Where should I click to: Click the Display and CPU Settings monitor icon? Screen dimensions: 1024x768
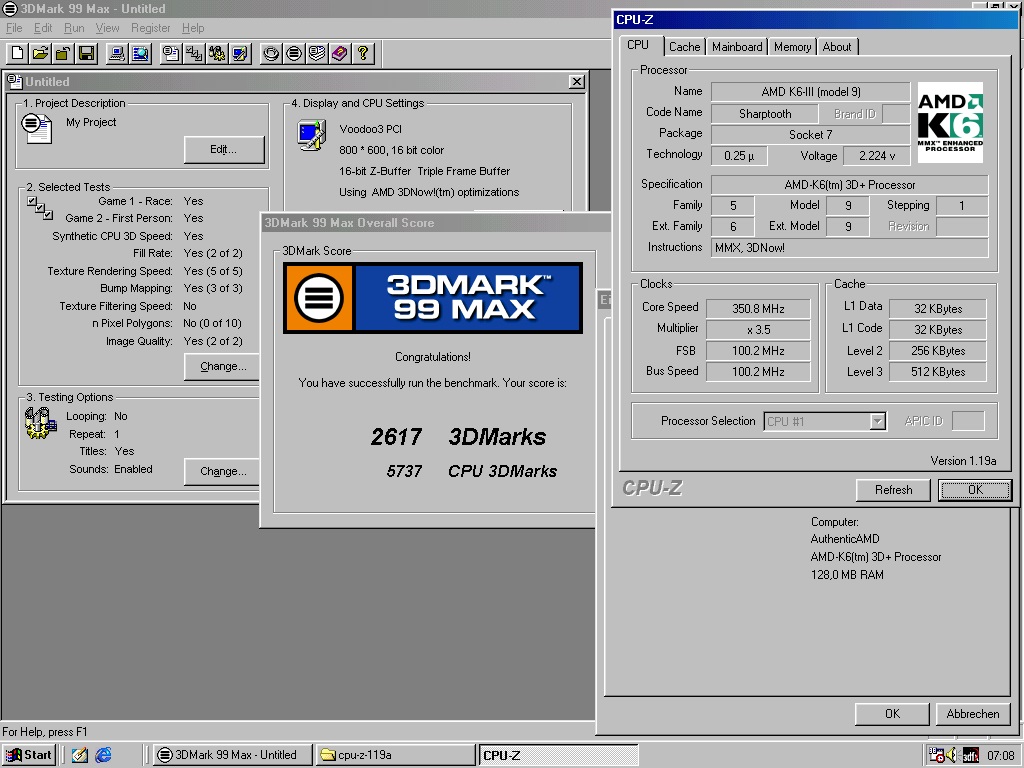point(312,135)
